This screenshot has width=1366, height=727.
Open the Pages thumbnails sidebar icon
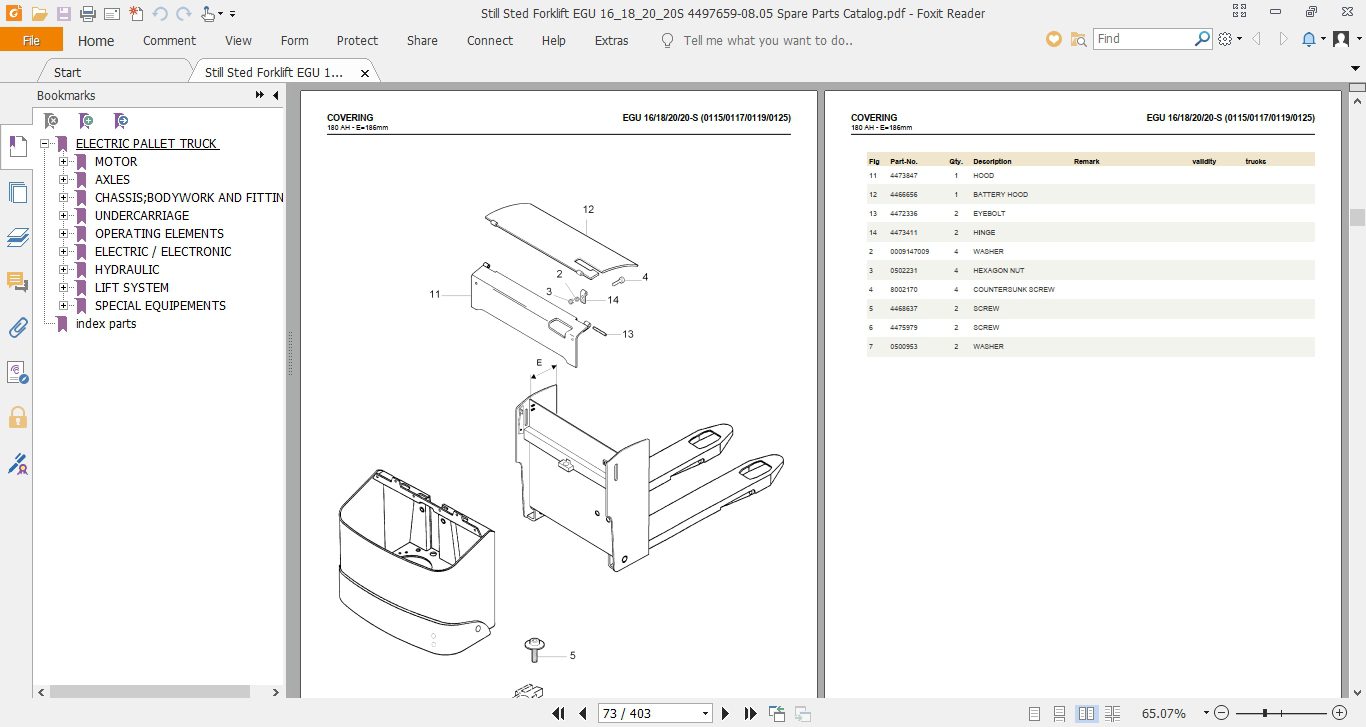point(17,192)
